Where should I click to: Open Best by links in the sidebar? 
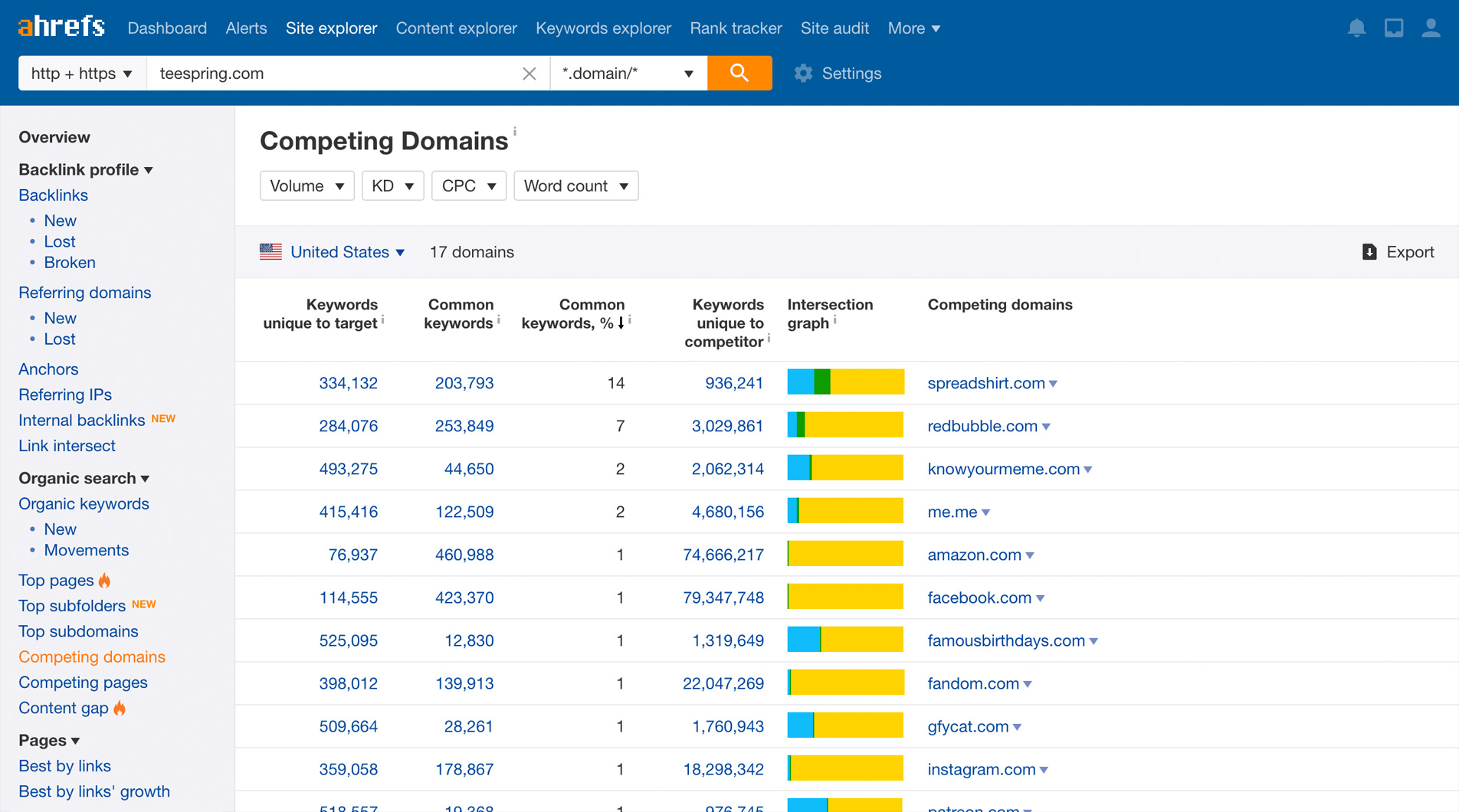click(x=64, y=766)
